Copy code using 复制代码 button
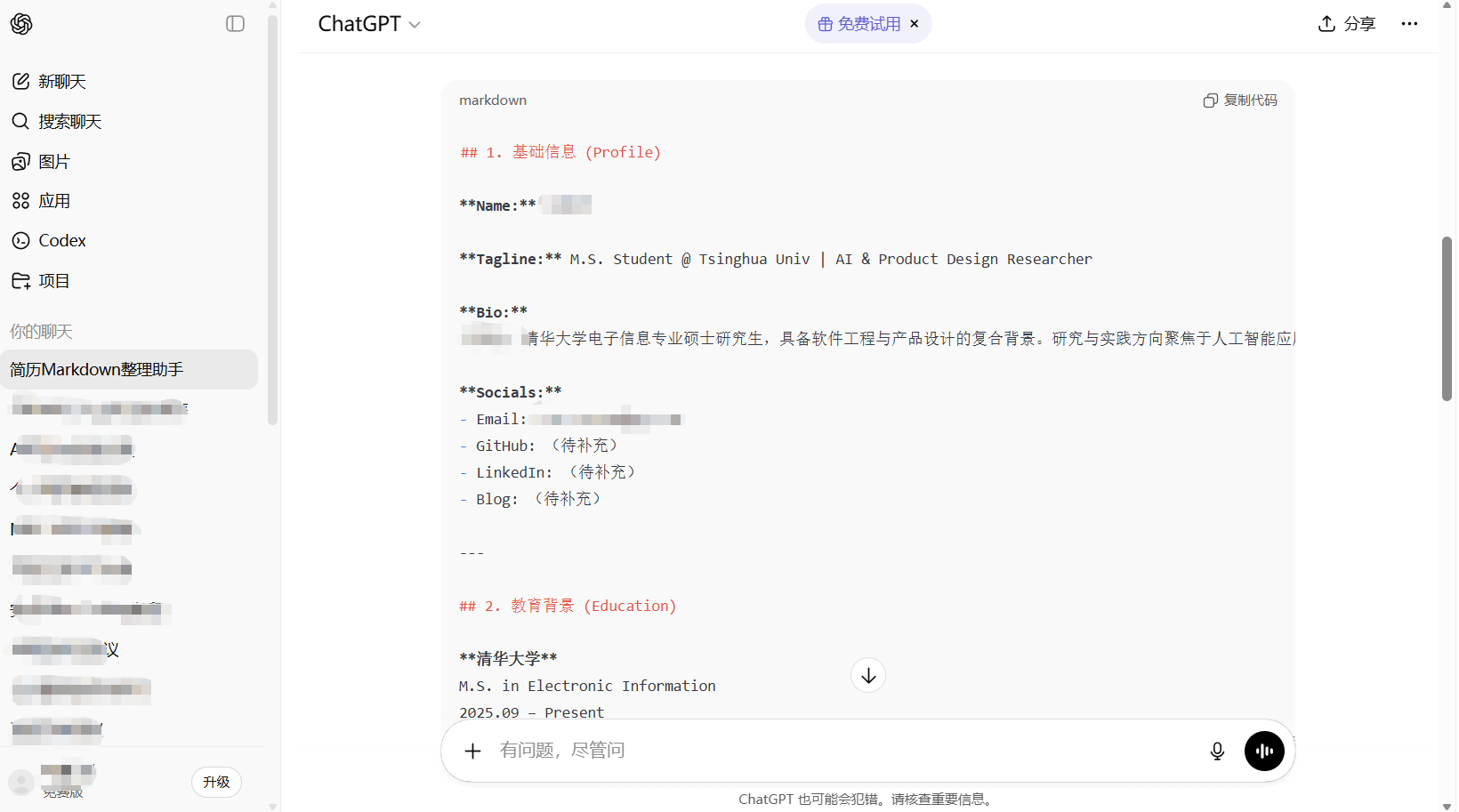 point(1240,100)
